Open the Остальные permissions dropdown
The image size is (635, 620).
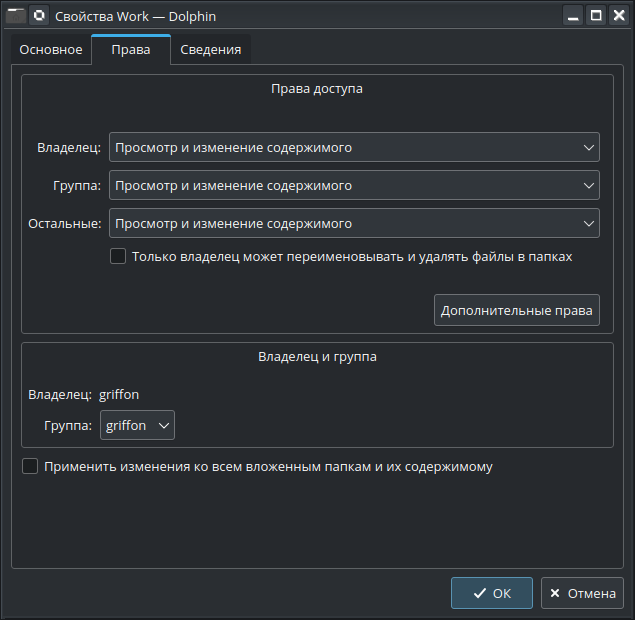(x=354, y=223)
